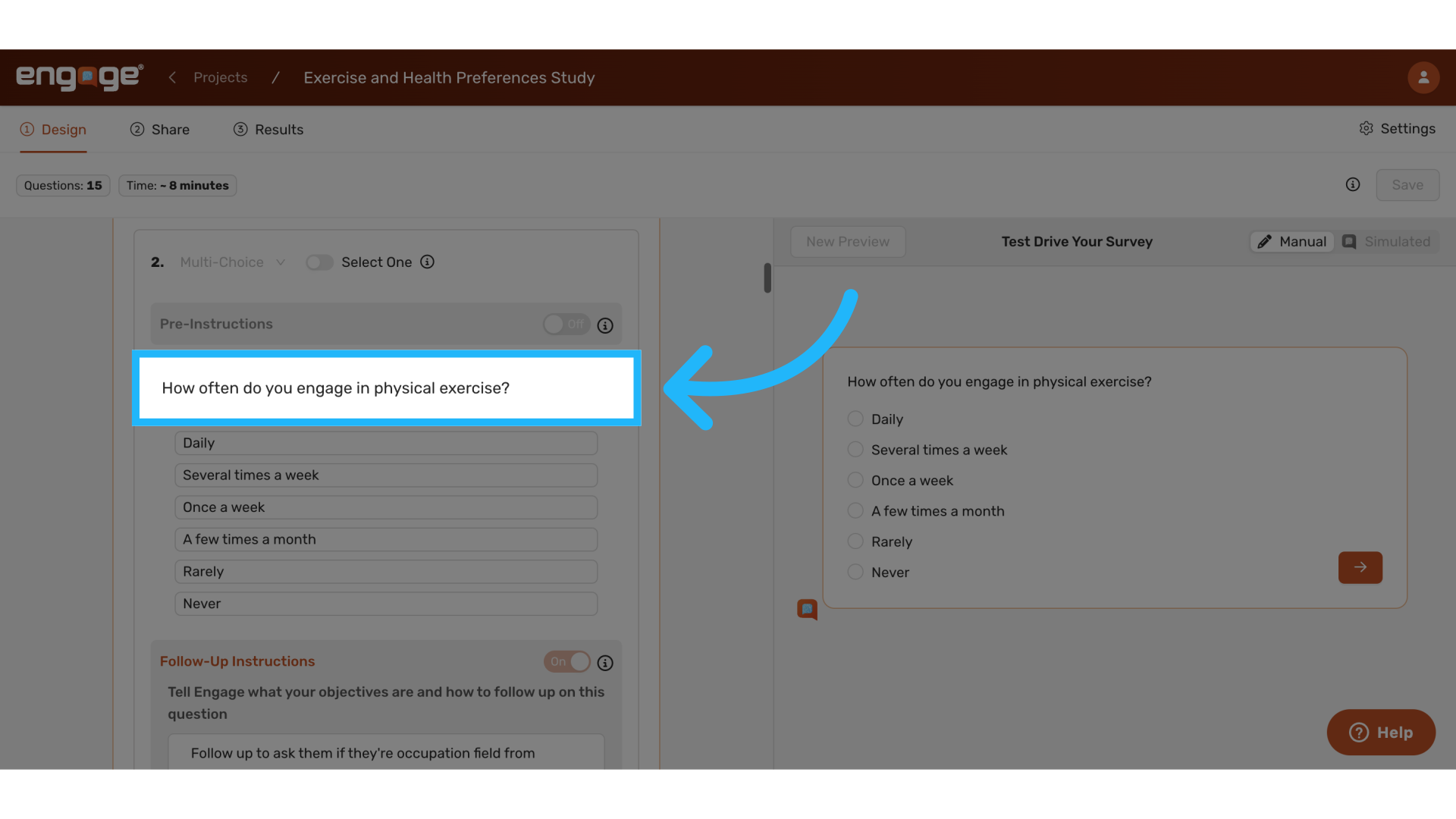Turn off Follow-Up Instructions toggle
This screenshot has height=819, width=1456.
click(566, 662)
